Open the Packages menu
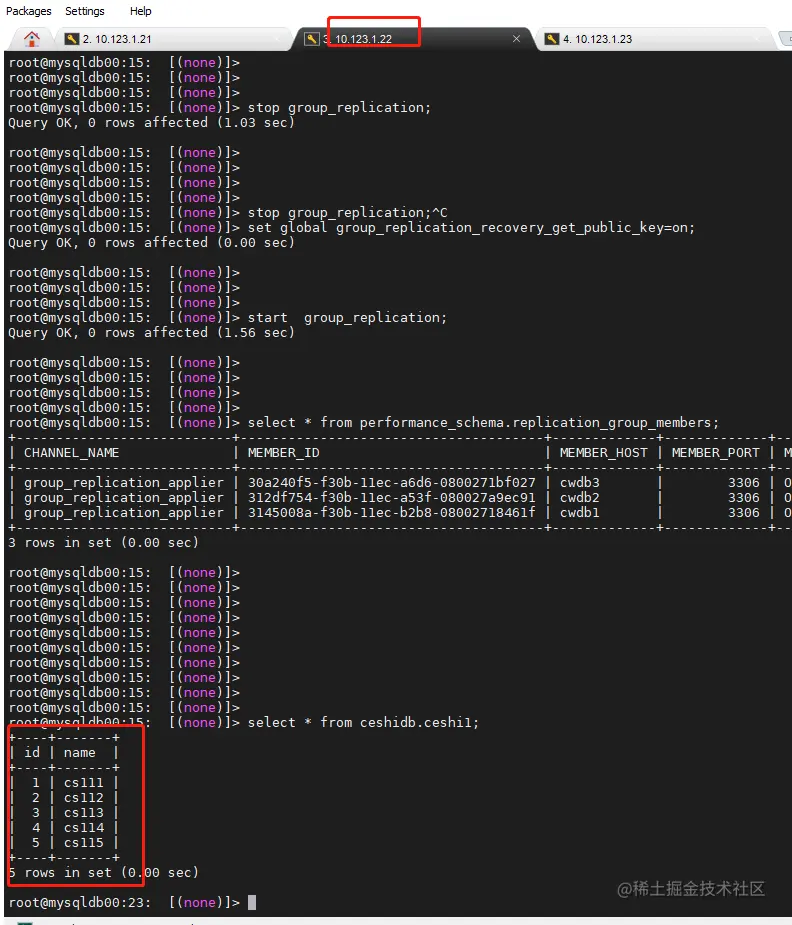The image size is (792, 925). click(29, 11)
